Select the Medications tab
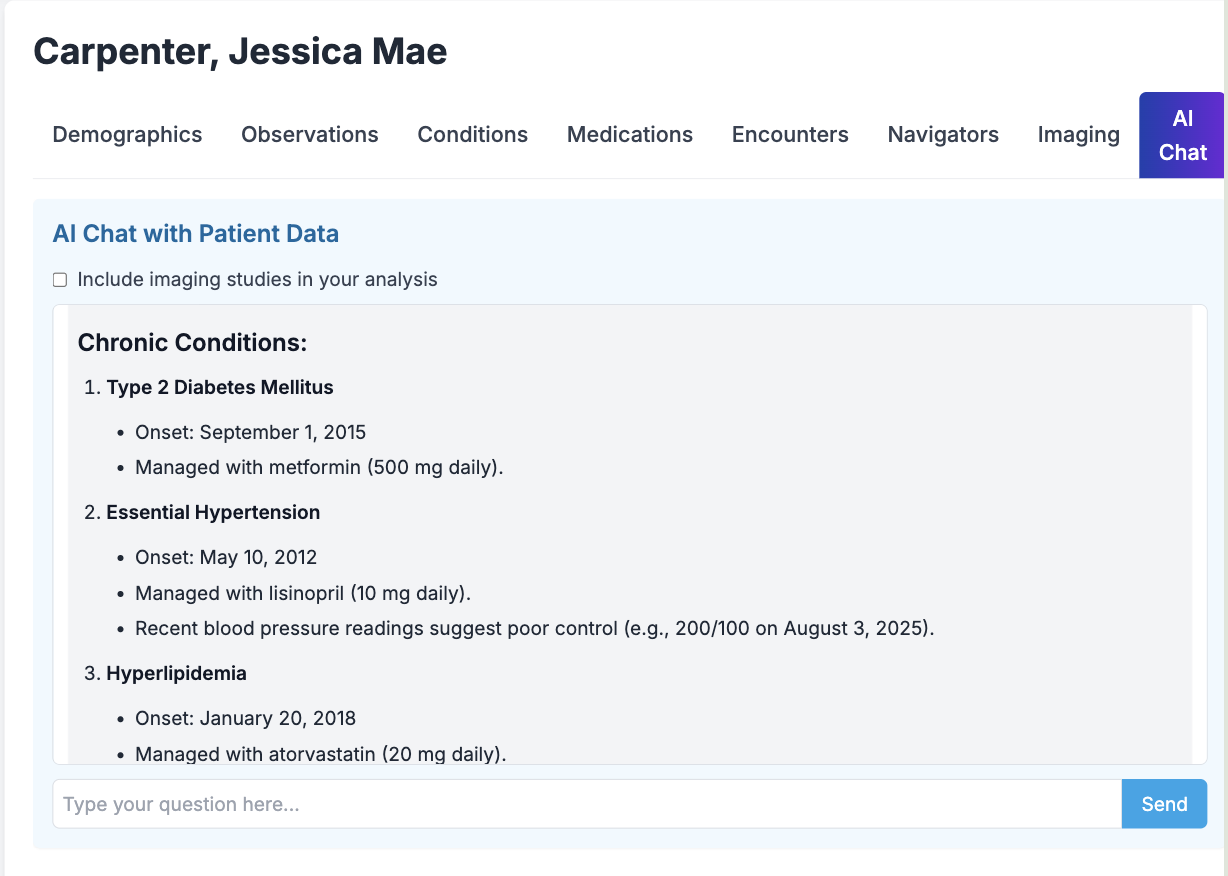Image resolution: width=1228 pixels, height=876 pixels. pyautogui.click(x=630, y=135)
